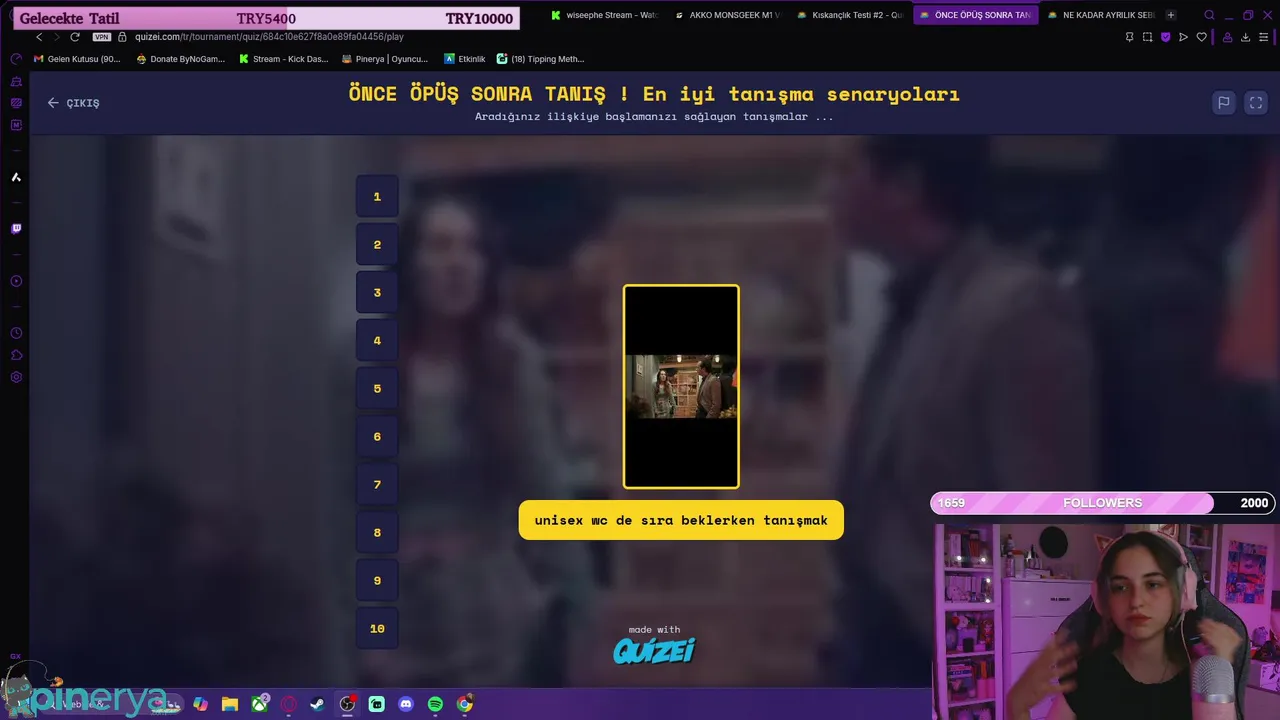Toggle the VPN badge in address bar
This screenshot has height=720, width=1280.
[102, 37]
